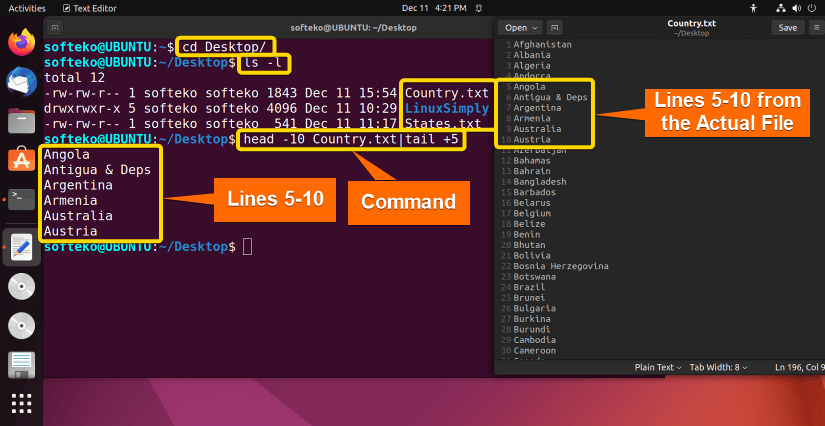The width and height of the screenshot is (825, 426).
Task: Click line 26 Bulgaria in editor
Action: pos(535,308)
